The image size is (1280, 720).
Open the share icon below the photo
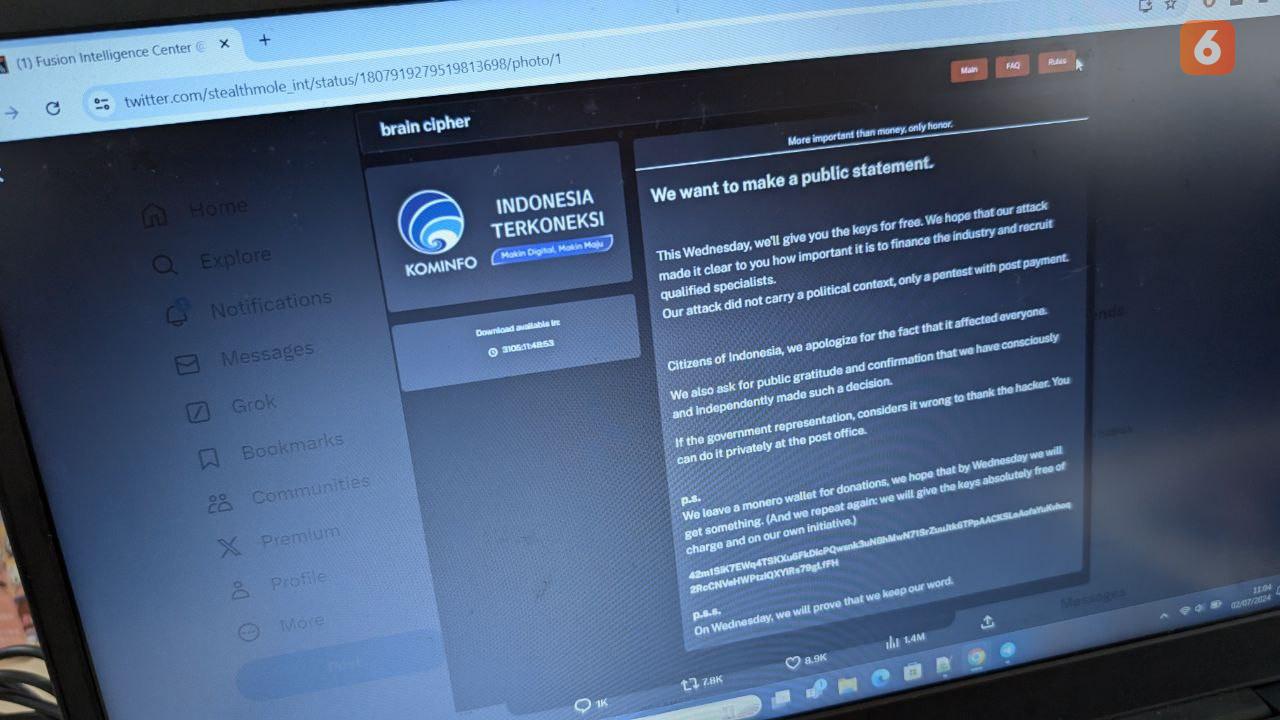point(987,622)
